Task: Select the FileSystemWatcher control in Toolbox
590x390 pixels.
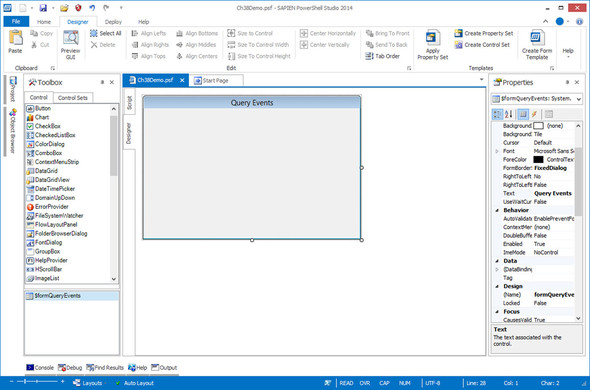Action: 55,216
